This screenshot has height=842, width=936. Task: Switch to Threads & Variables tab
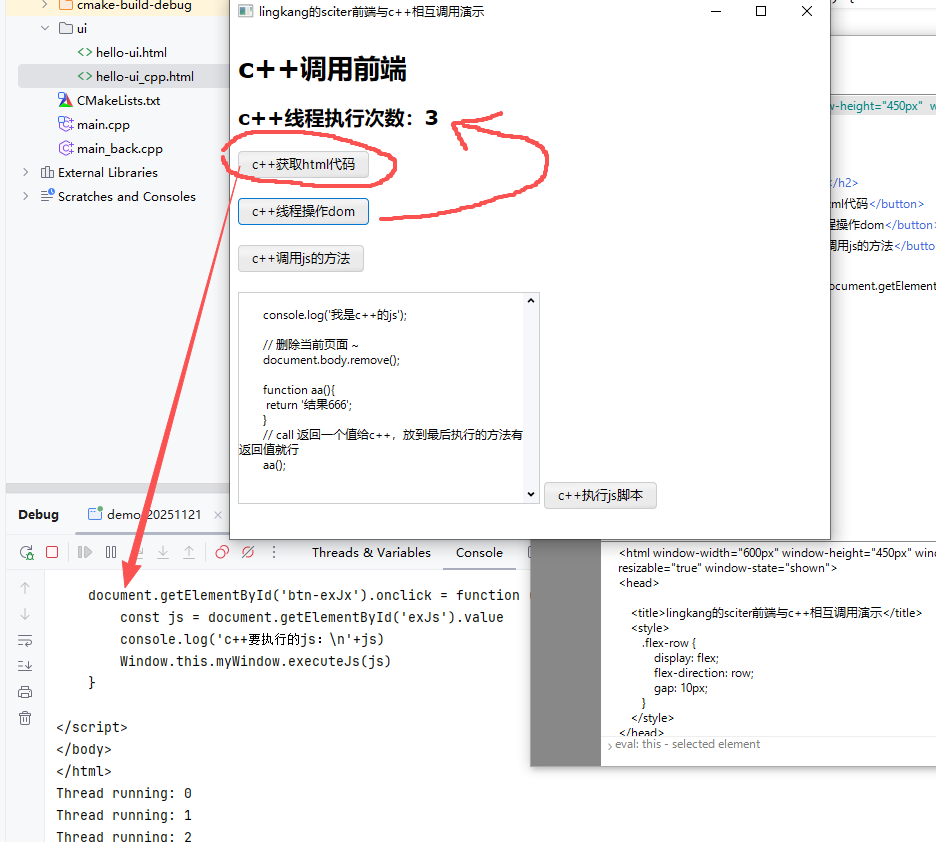pyautogui.click(x=371, y=553)
